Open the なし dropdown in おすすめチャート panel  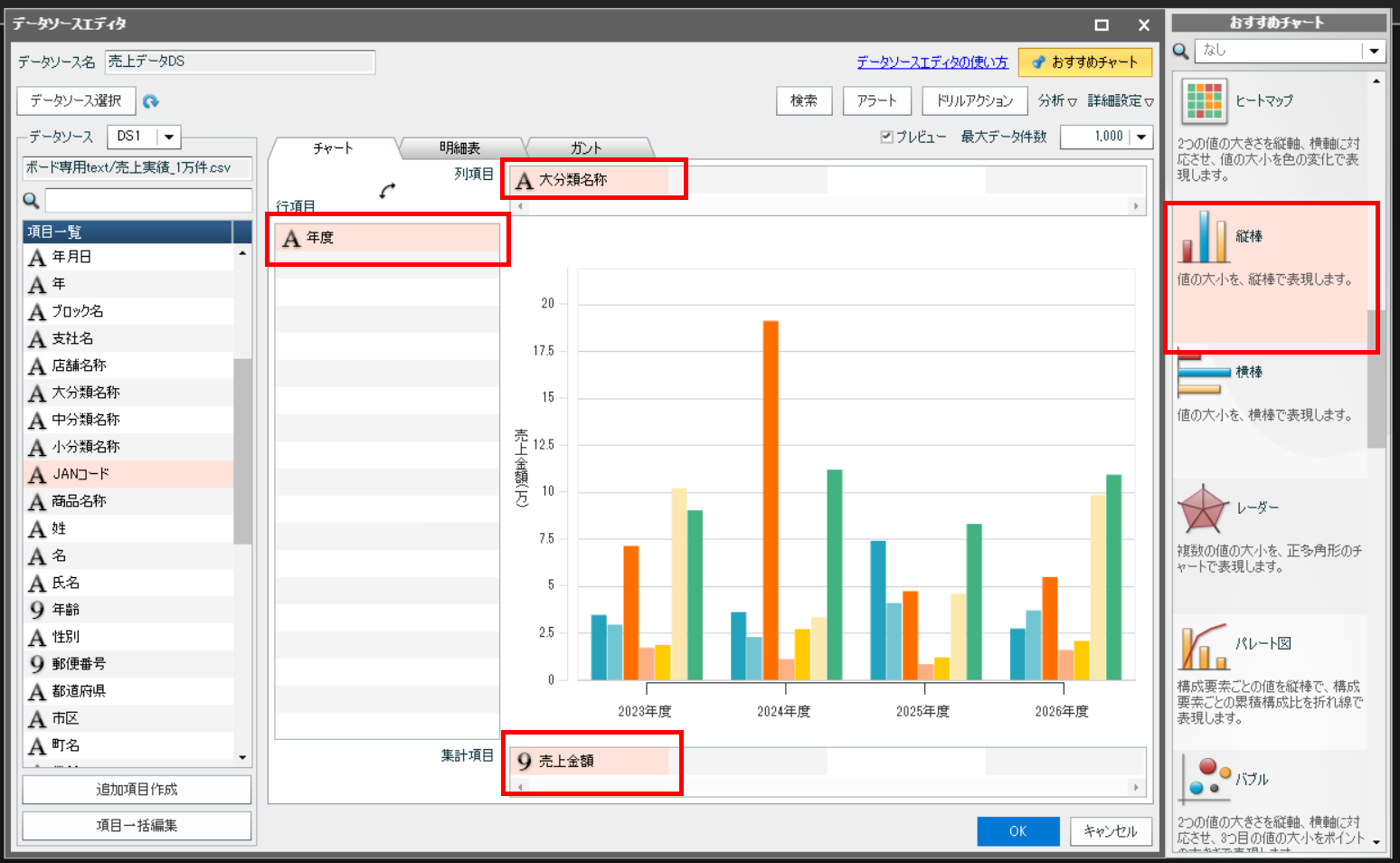click(x=1374, y=51)
